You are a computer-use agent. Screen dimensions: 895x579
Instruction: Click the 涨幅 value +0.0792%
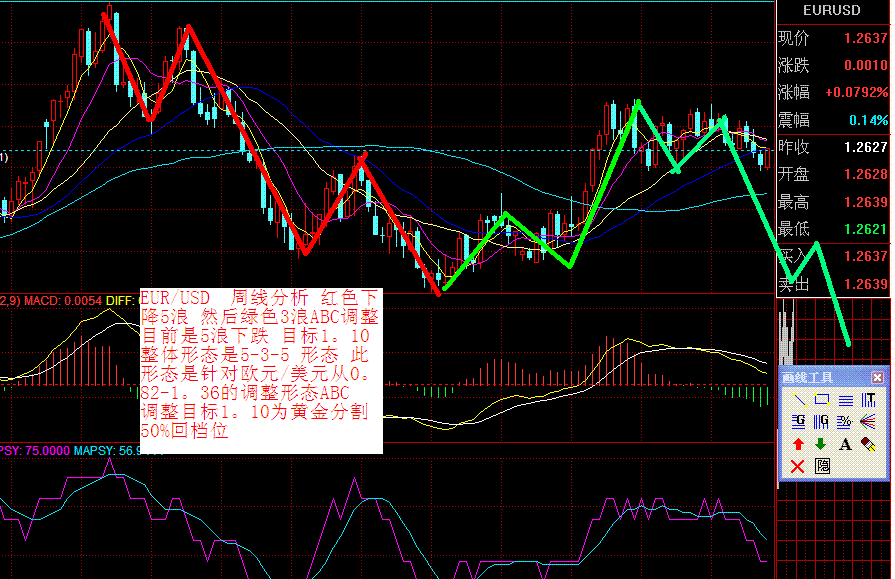pyautogui.click(x=857, y=92)
